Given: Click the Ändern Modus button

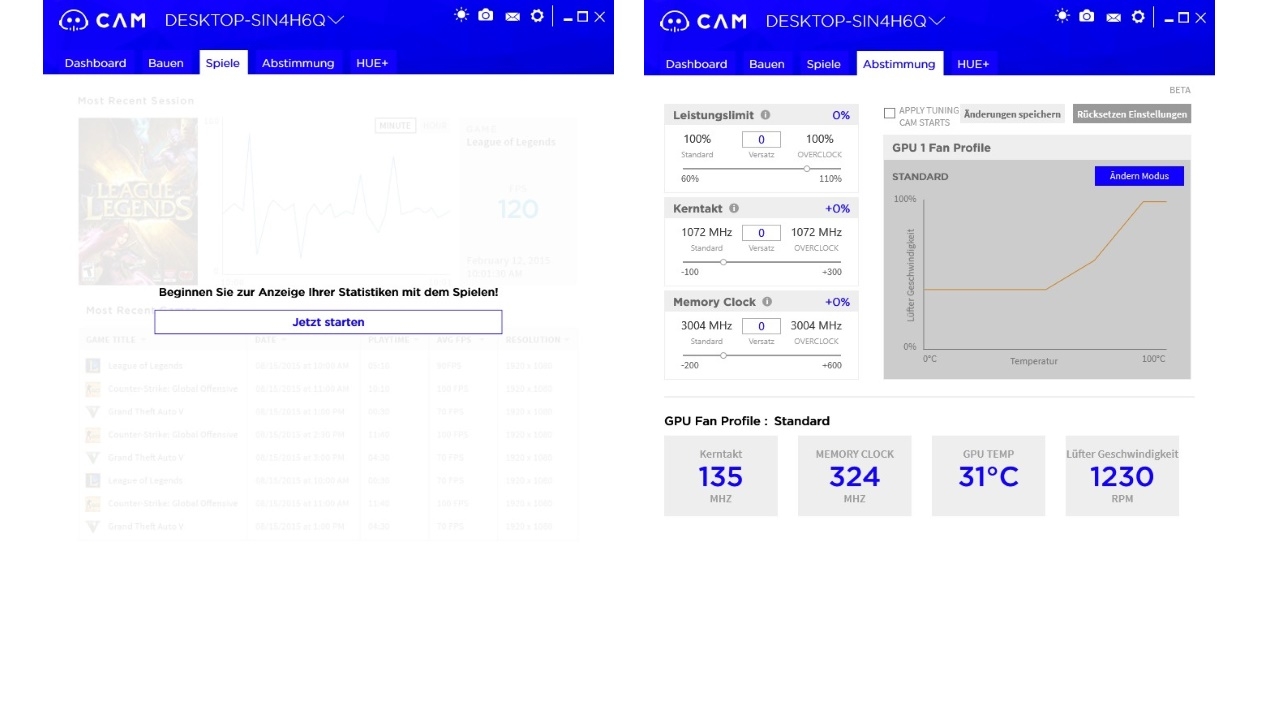Looking at the screenshot, I should pyautogui.click(x=1139, y=176).
